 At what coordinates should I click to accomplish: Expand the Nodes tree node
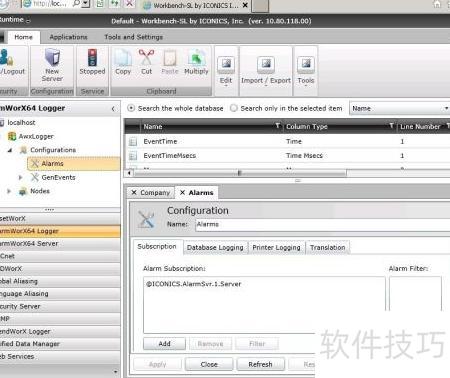(9, 191)
